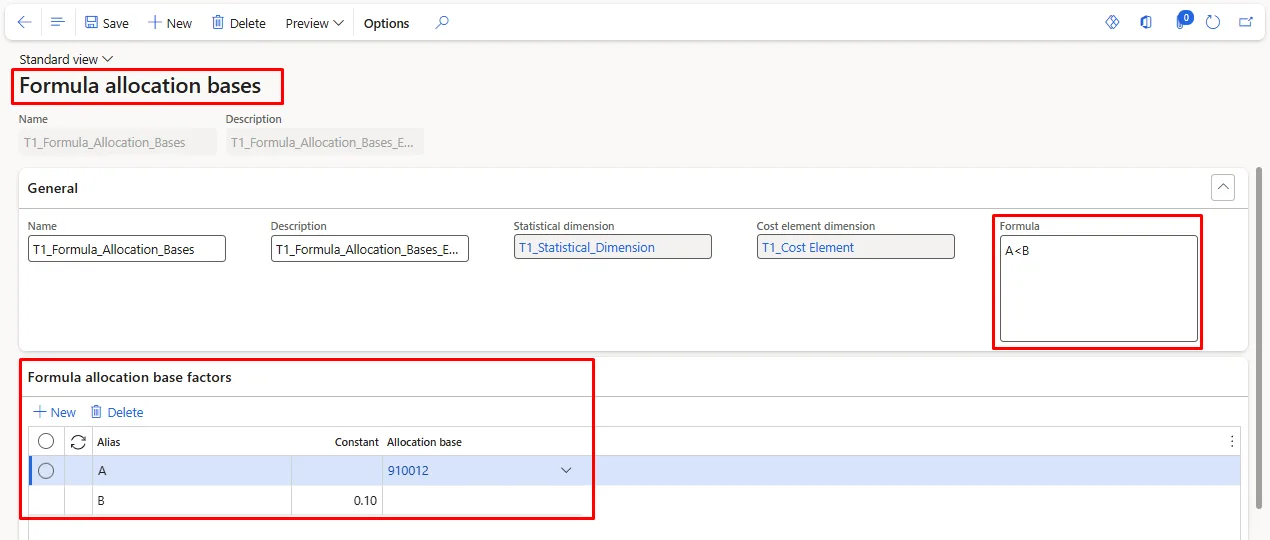Open form in new window icon
The image size is (1270, 540).
[x=1246, y=22]
